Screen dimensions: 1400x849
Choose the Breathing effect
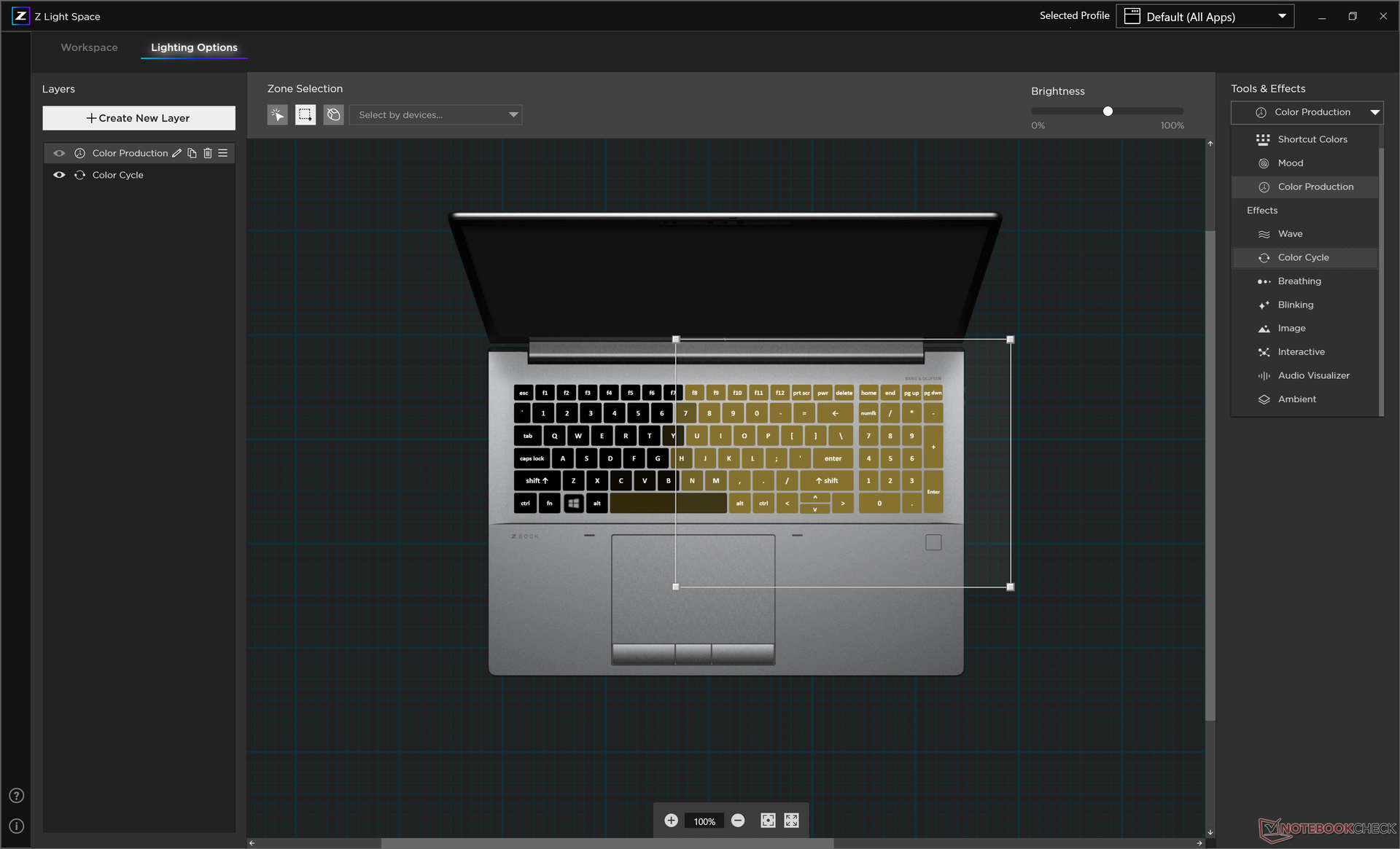click(x=1299, y=281)
